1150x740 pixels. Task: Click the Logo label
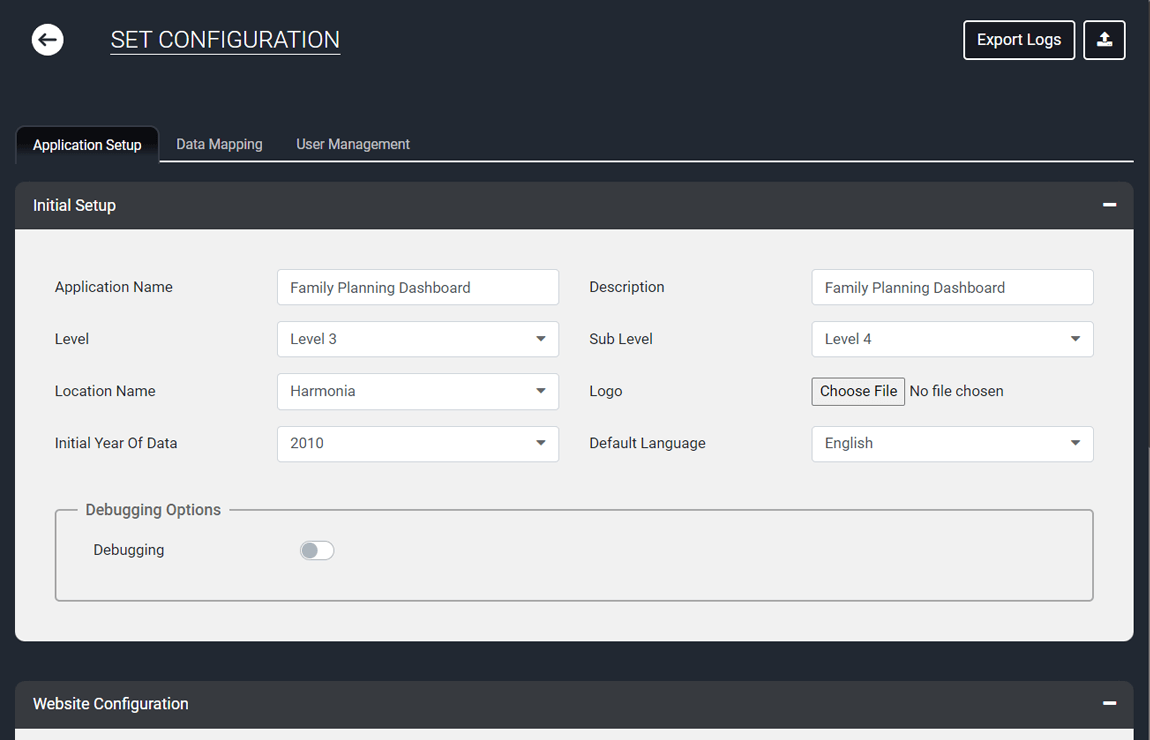(606, 391)
